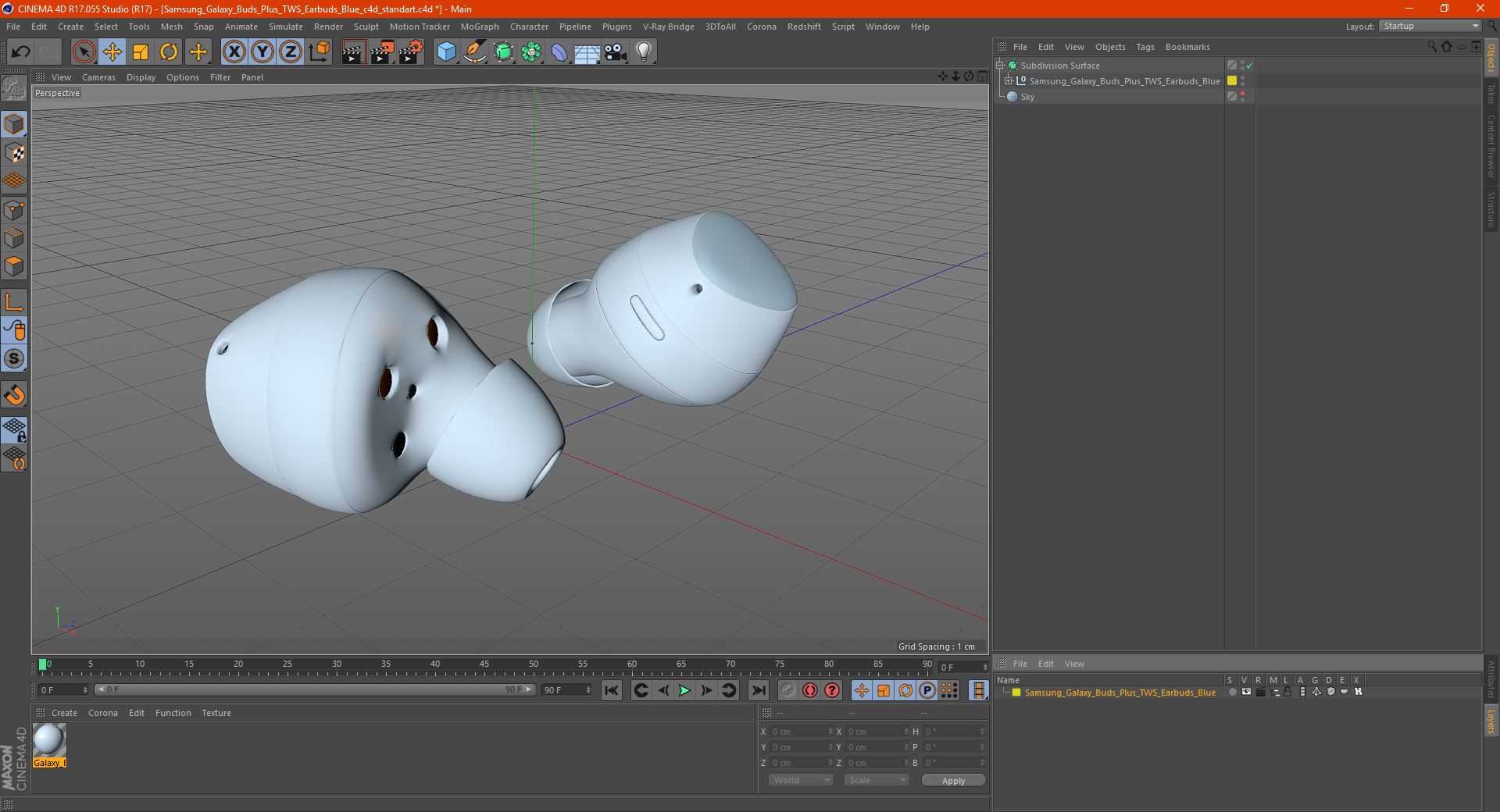This screenshot has height=812, width=1500.
Task: Toggle layer View eye for Samsung layer
Action: pos(1246,692)
